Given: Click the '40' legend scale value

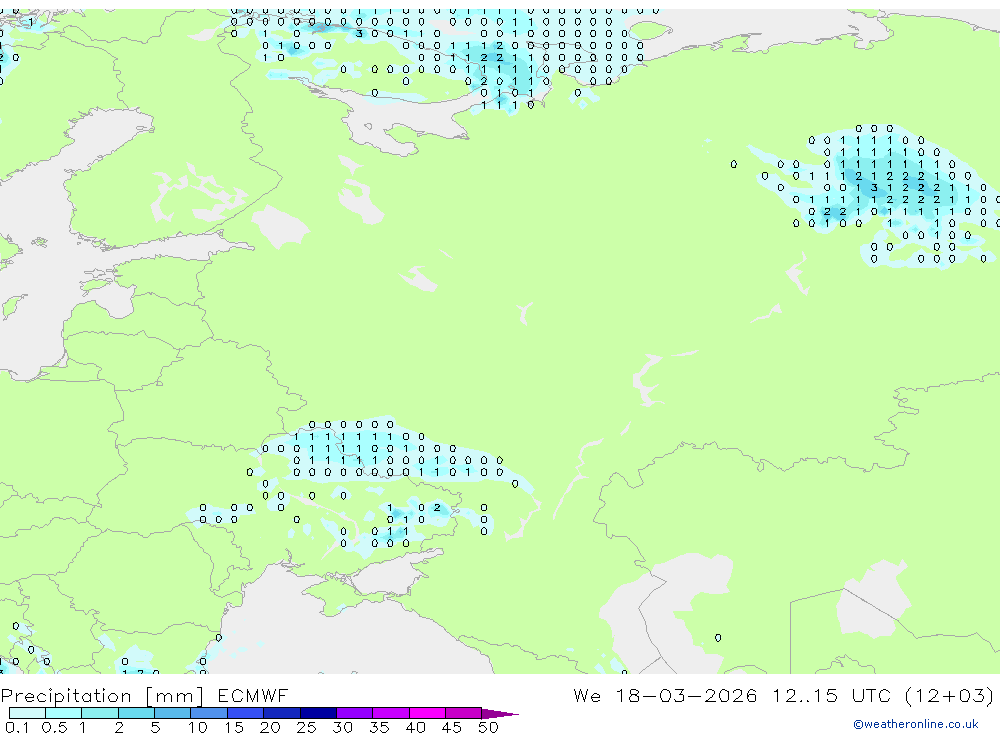Looking at the screenshot, I should click(x=415, y=727).
